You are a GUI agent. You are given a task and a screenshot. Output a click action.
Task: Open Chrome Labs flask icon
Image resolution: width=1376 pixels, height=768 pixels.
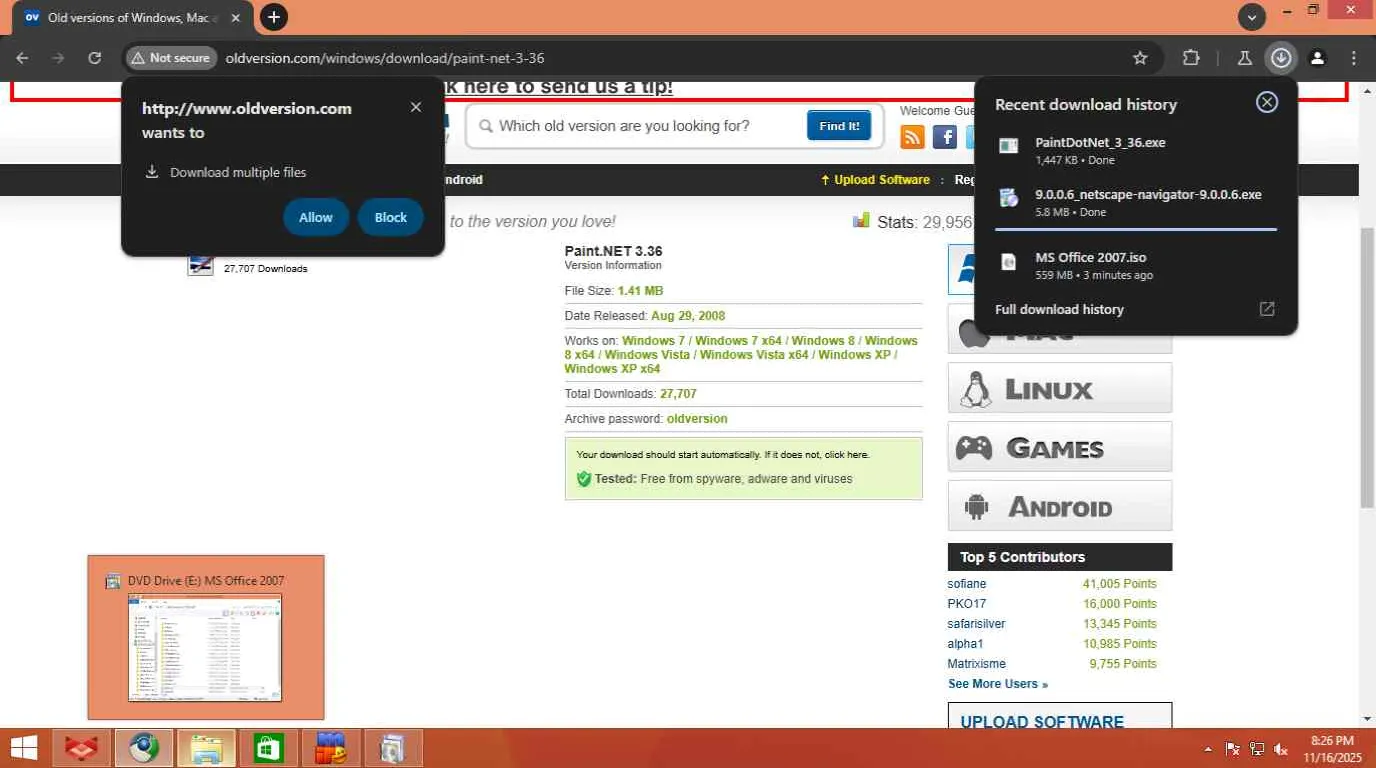pyautogui.click(x=1245, y=58)
